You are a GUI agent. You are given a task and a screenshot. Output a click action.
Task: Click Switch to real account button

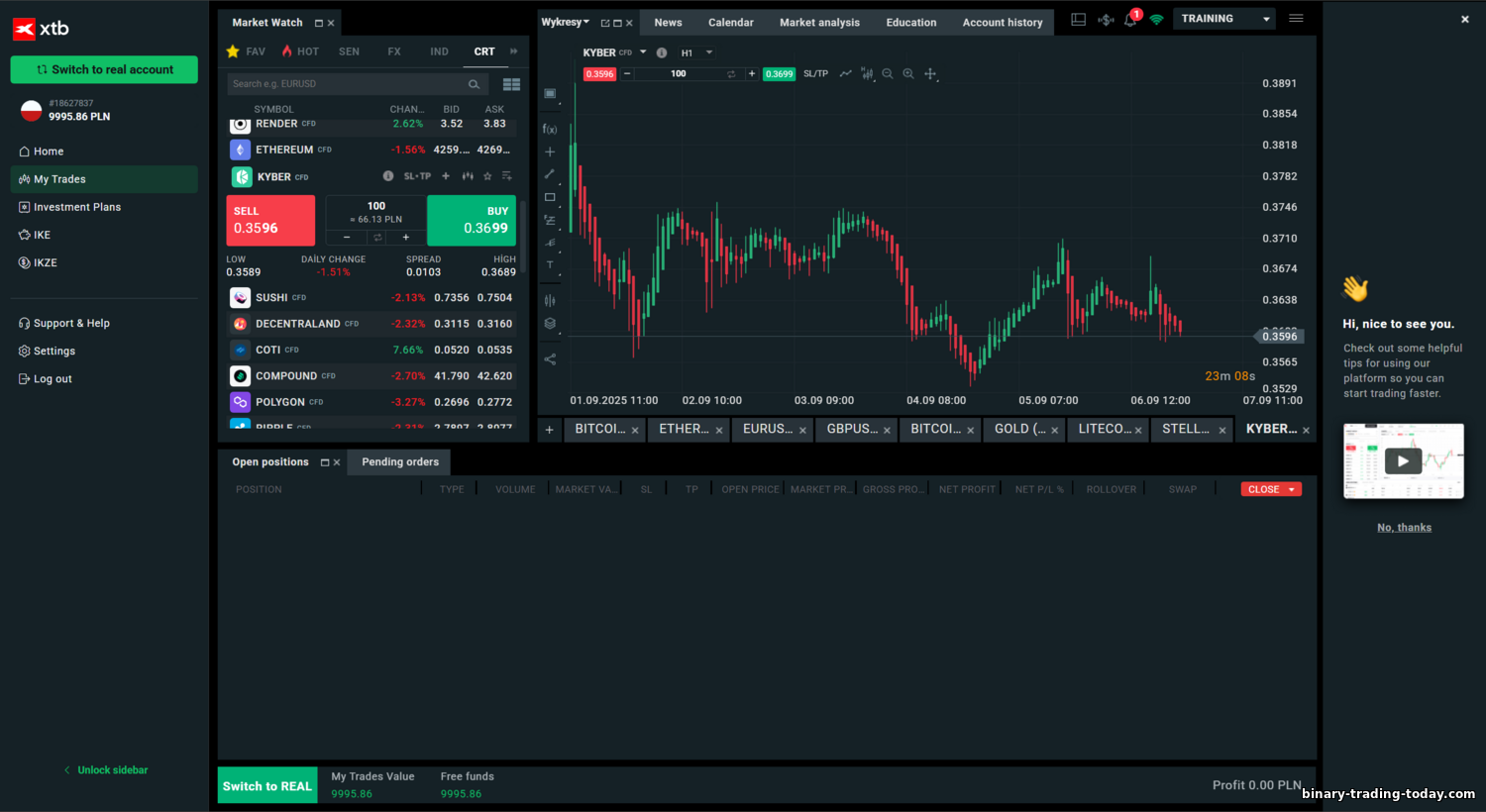104,69
